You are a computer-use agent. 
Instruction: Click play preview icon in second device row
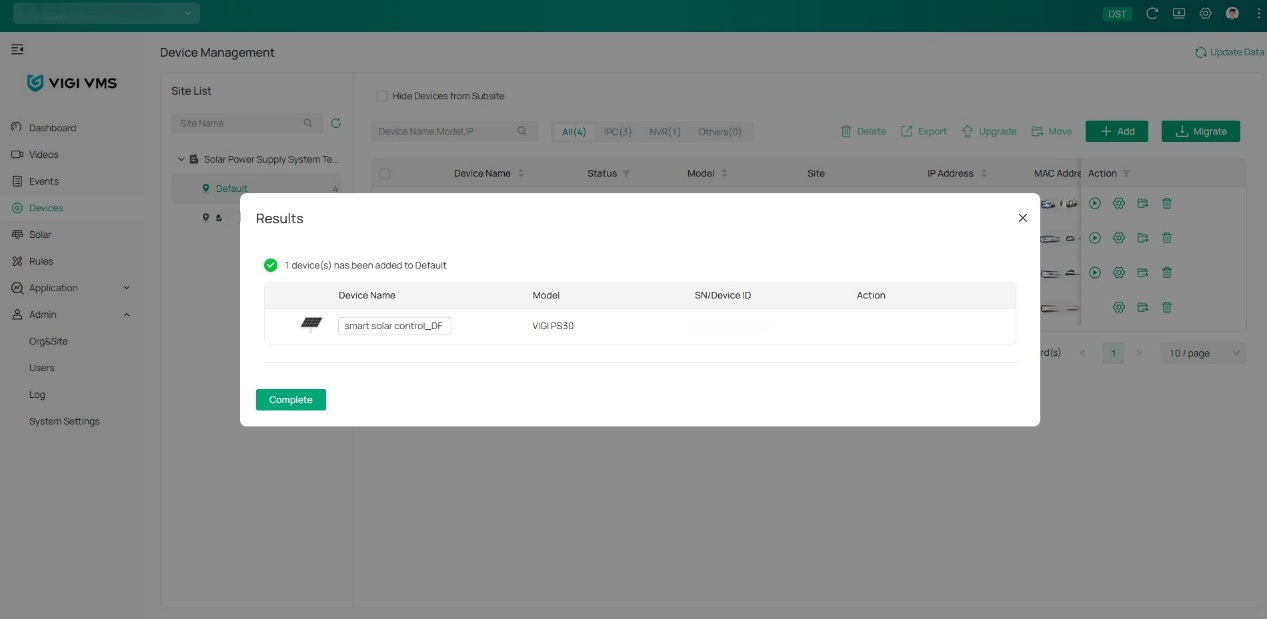click(x=1095, y=238)
